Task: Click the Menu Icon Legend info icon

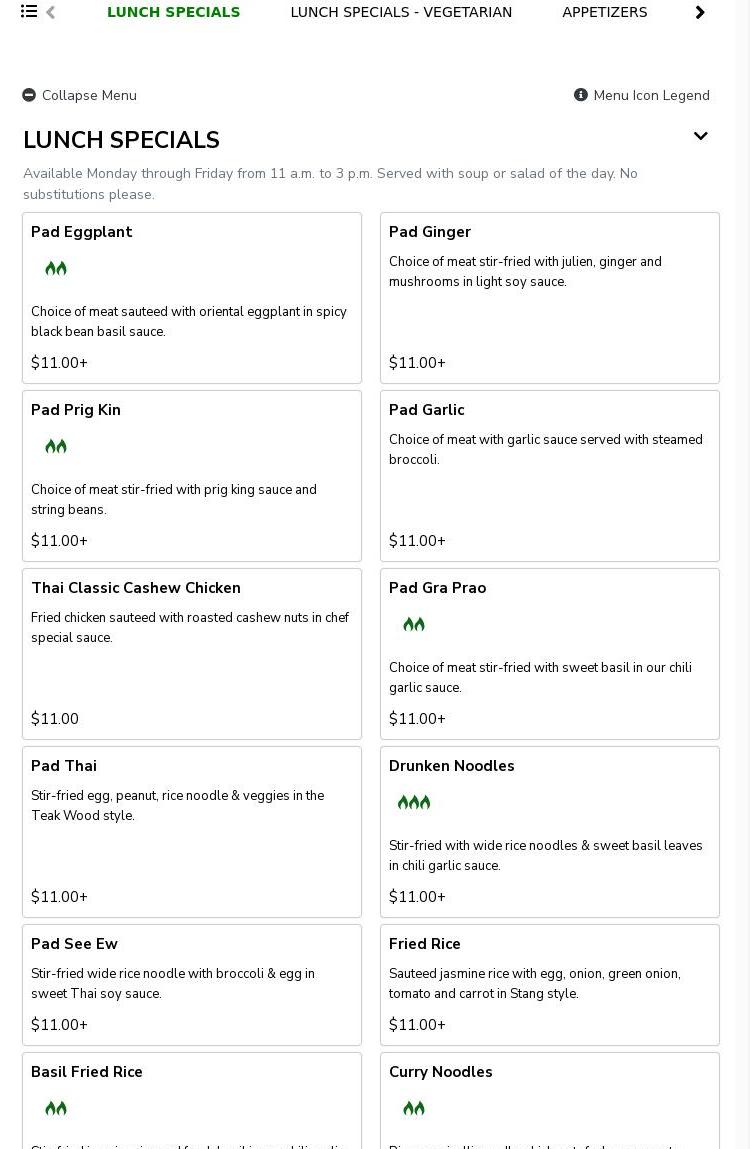Action: tap(581, 95)
